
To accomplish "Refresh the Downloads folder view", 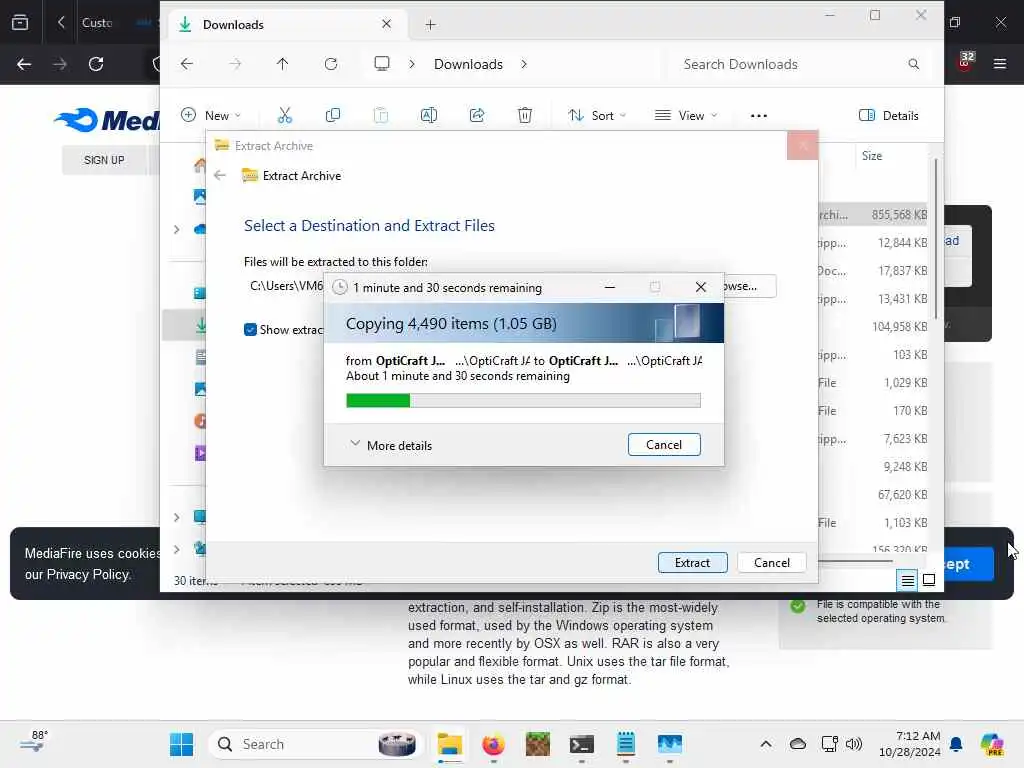I will (331, 64).
